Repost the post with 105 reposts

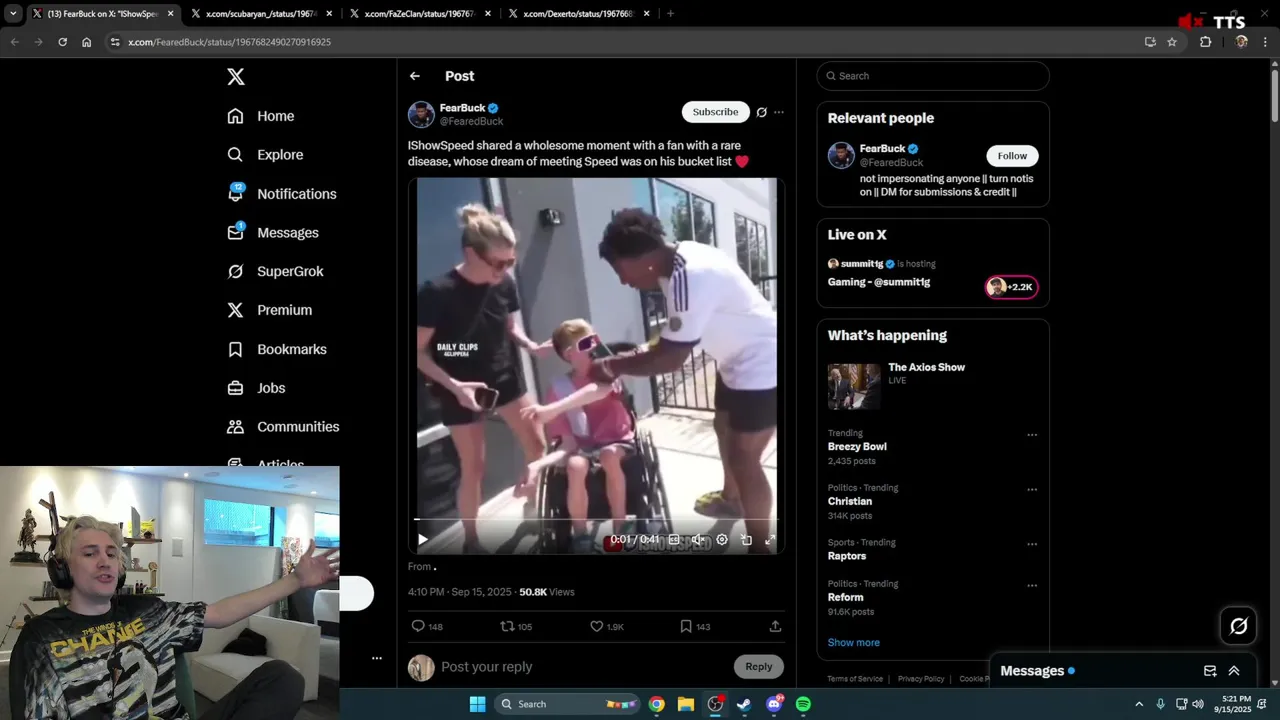516,626
